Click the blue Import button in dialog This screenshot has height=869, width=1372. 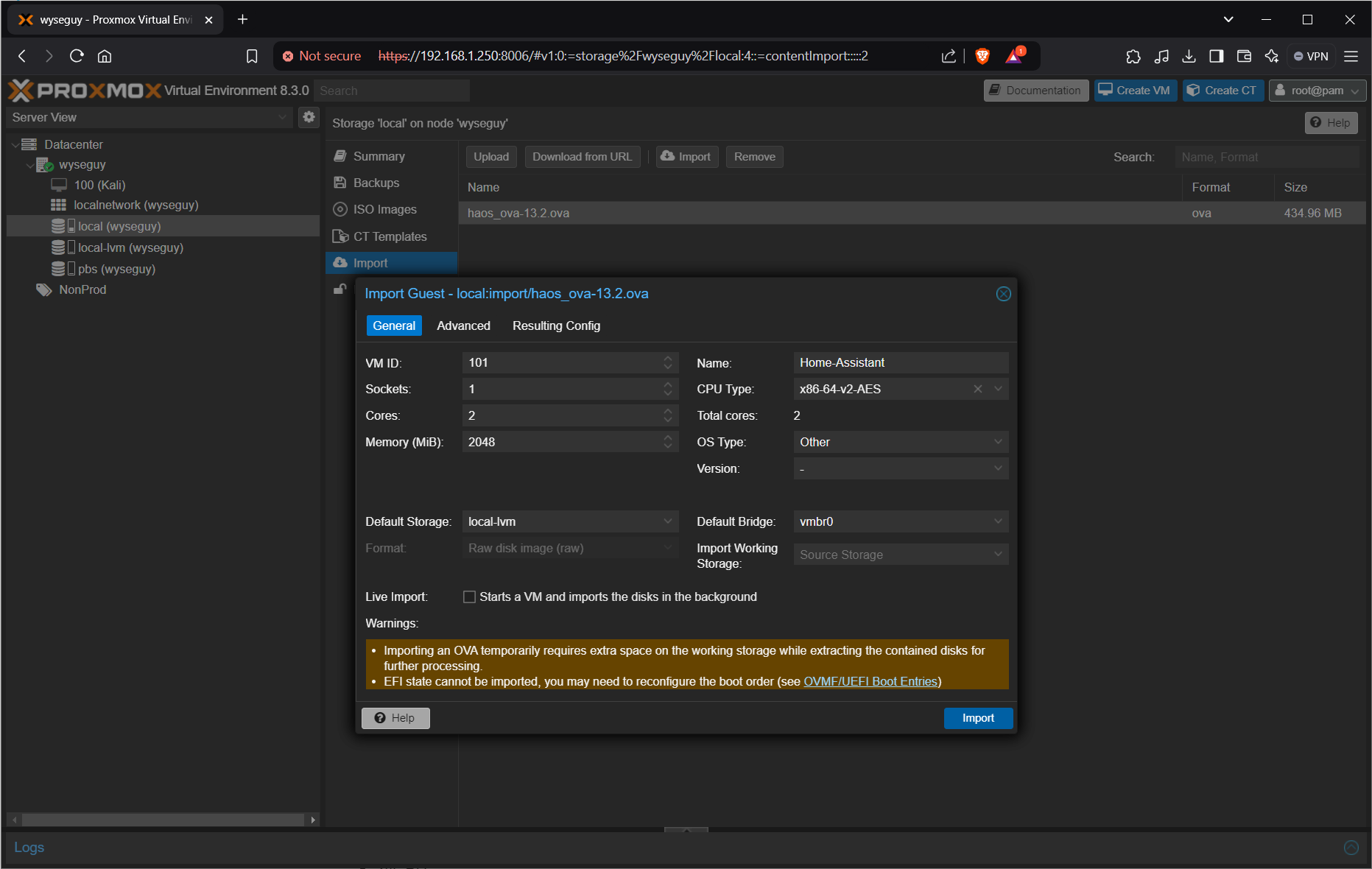coord(978,718)
